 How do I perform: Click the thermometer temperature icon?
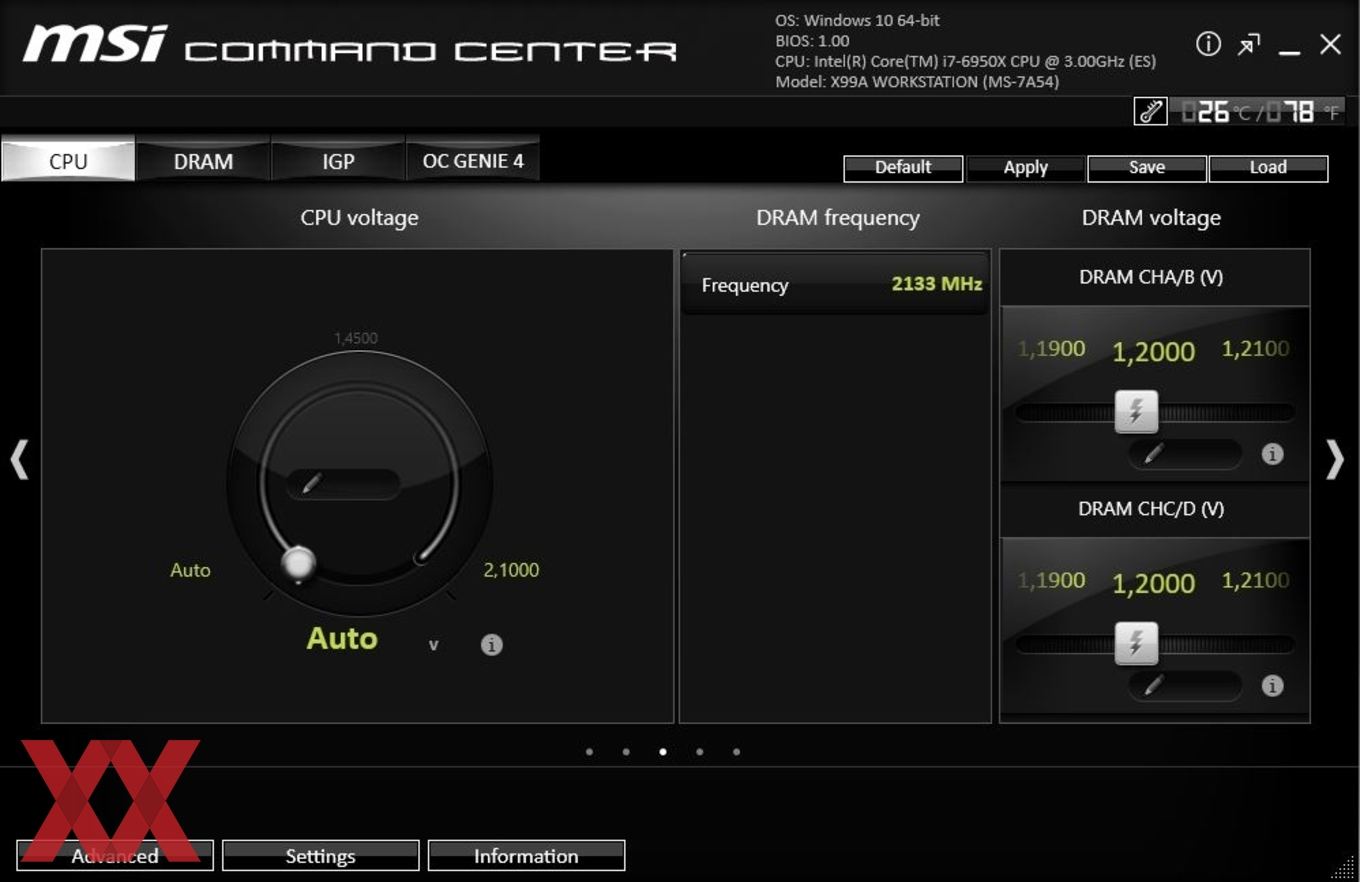tap(1150, 111)
